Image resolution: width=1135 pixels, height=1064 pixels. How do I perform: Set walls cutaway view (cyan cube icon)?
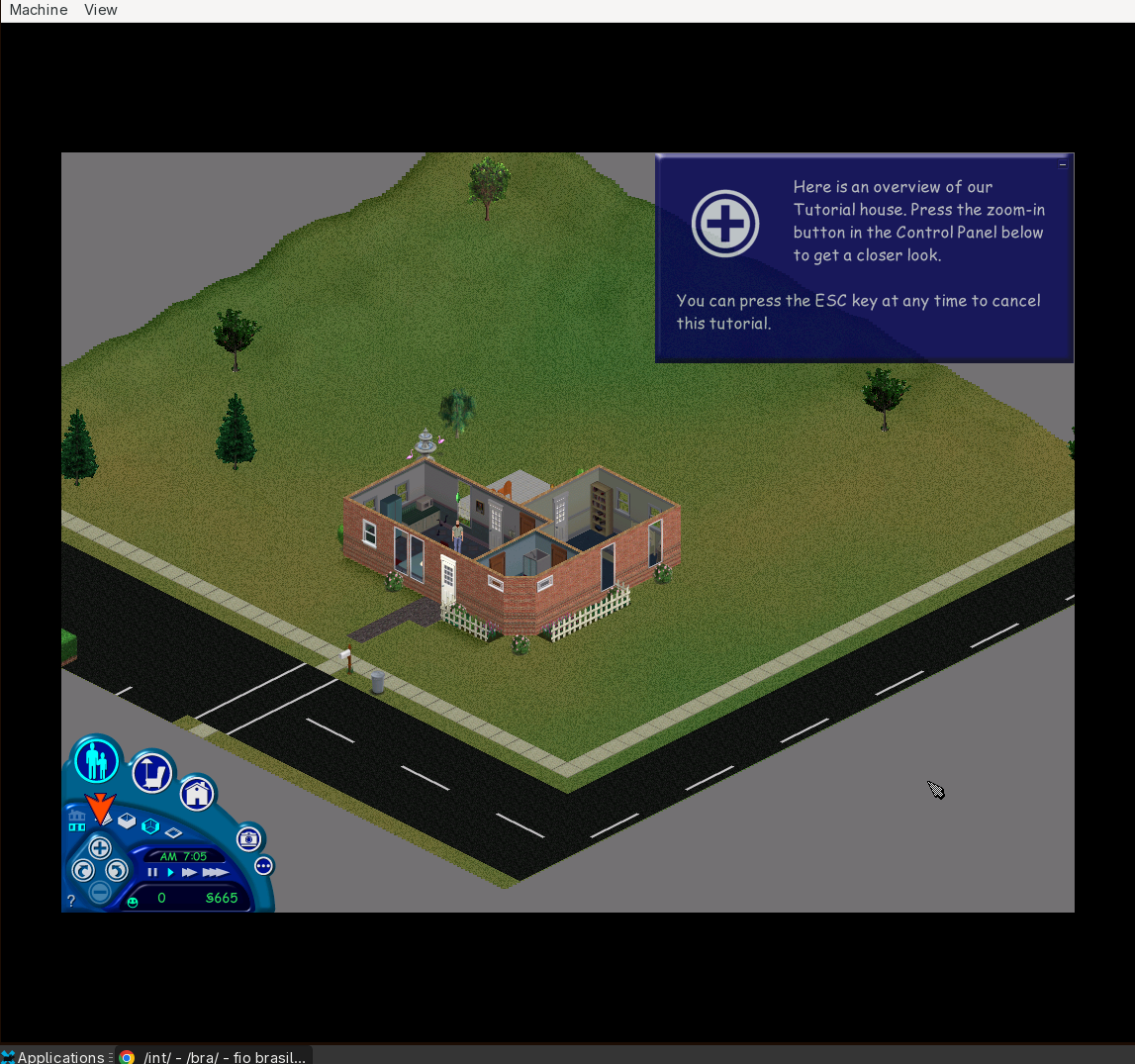150,826
